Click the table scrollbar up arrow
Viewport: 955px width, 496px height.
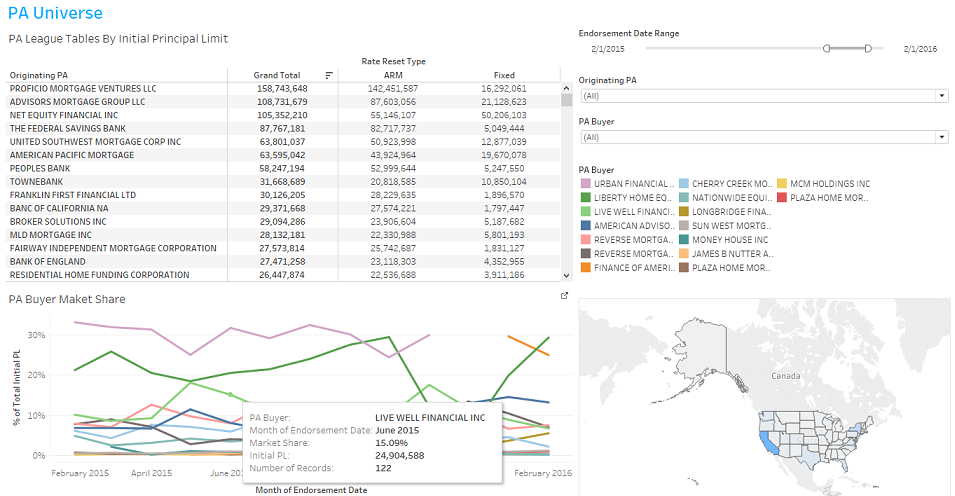pyautogui.click(x=566, y=88)
